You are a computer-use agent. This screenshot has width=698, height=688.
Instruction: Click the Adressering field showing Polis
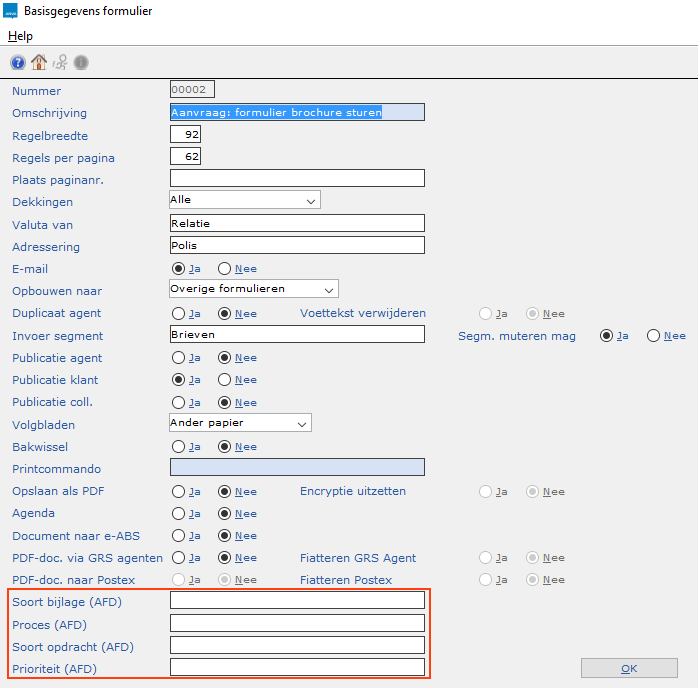(x=297, y=246)
